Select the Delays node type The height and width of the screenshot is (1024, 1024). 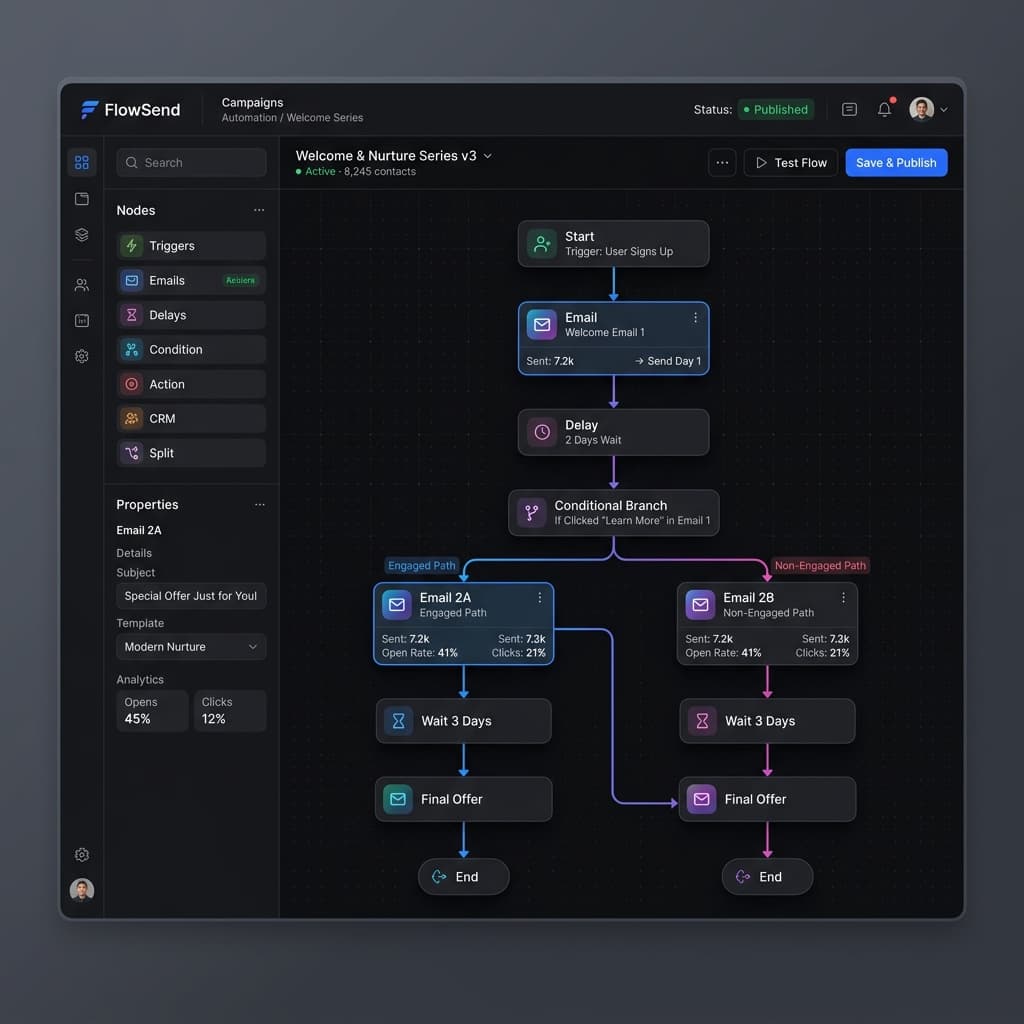tap(191, 315)
